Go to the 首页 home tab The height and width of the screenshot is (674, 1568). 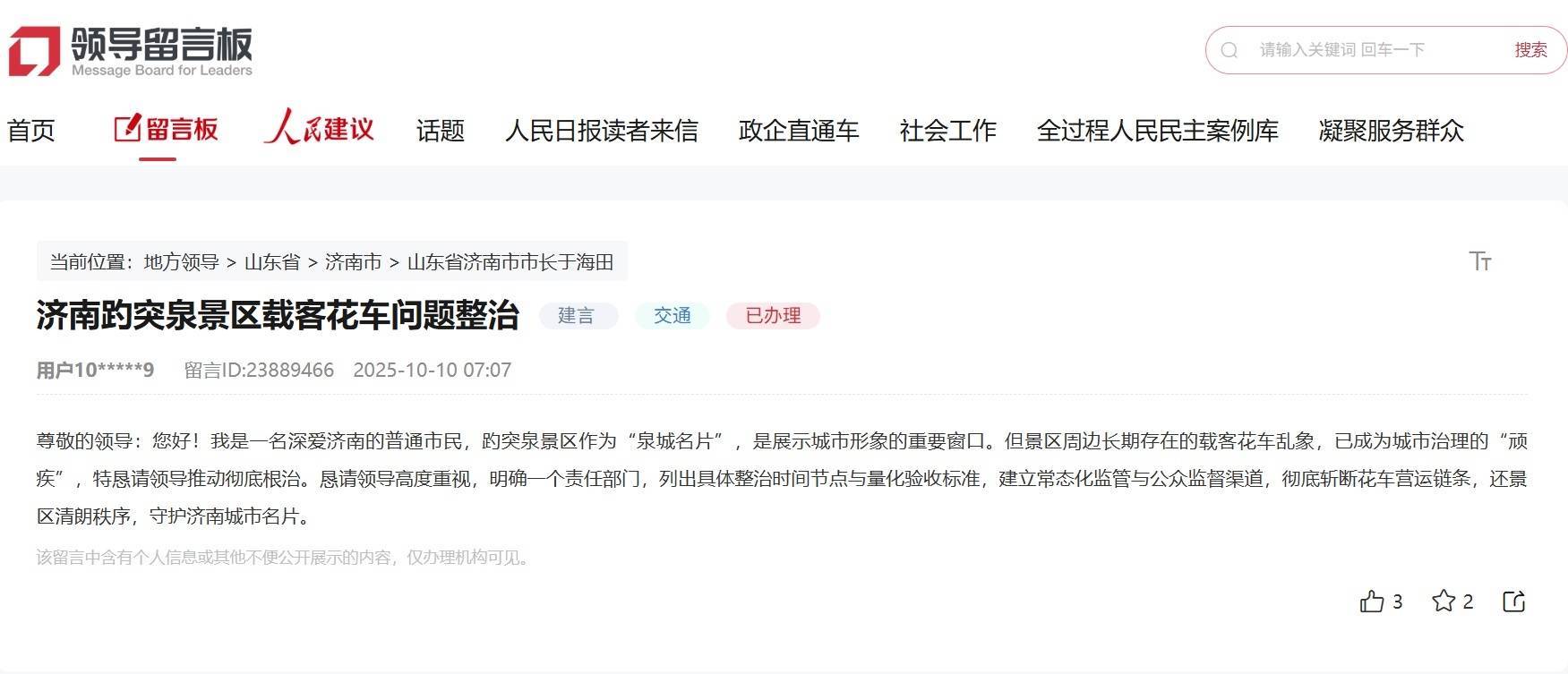[31, 131]
